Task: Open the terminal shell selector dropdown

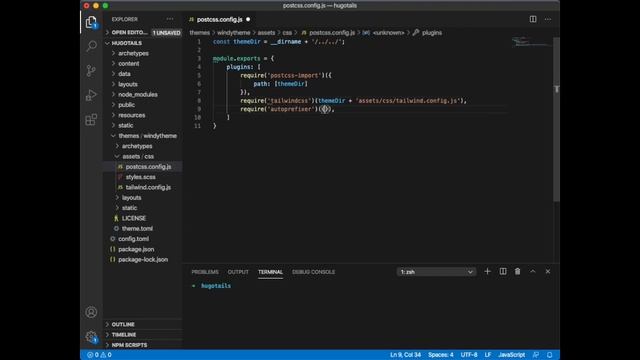Action: coord(436,272)
